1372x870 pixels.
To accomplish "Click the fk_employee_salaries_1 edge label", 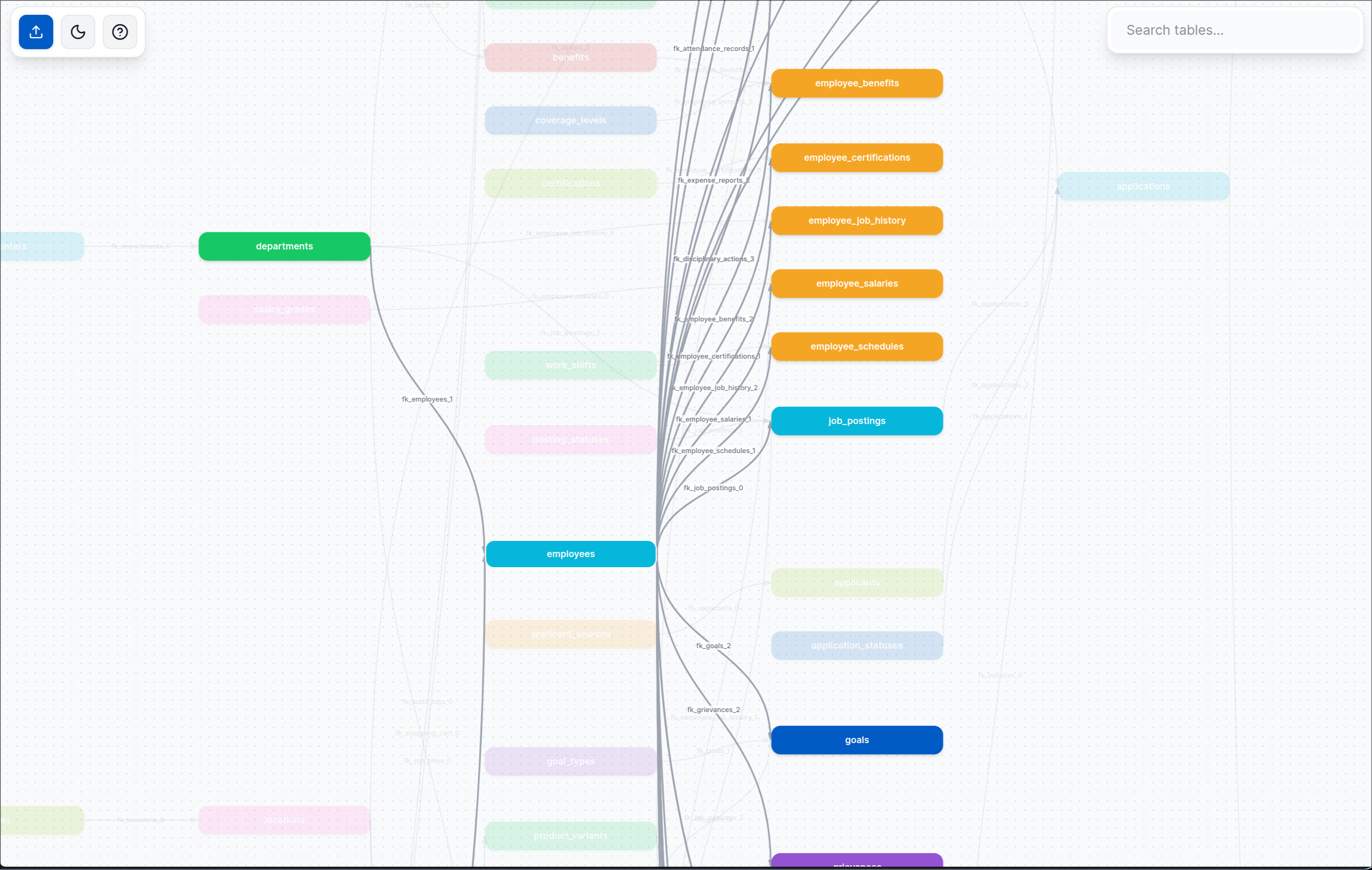I will 713,420.
